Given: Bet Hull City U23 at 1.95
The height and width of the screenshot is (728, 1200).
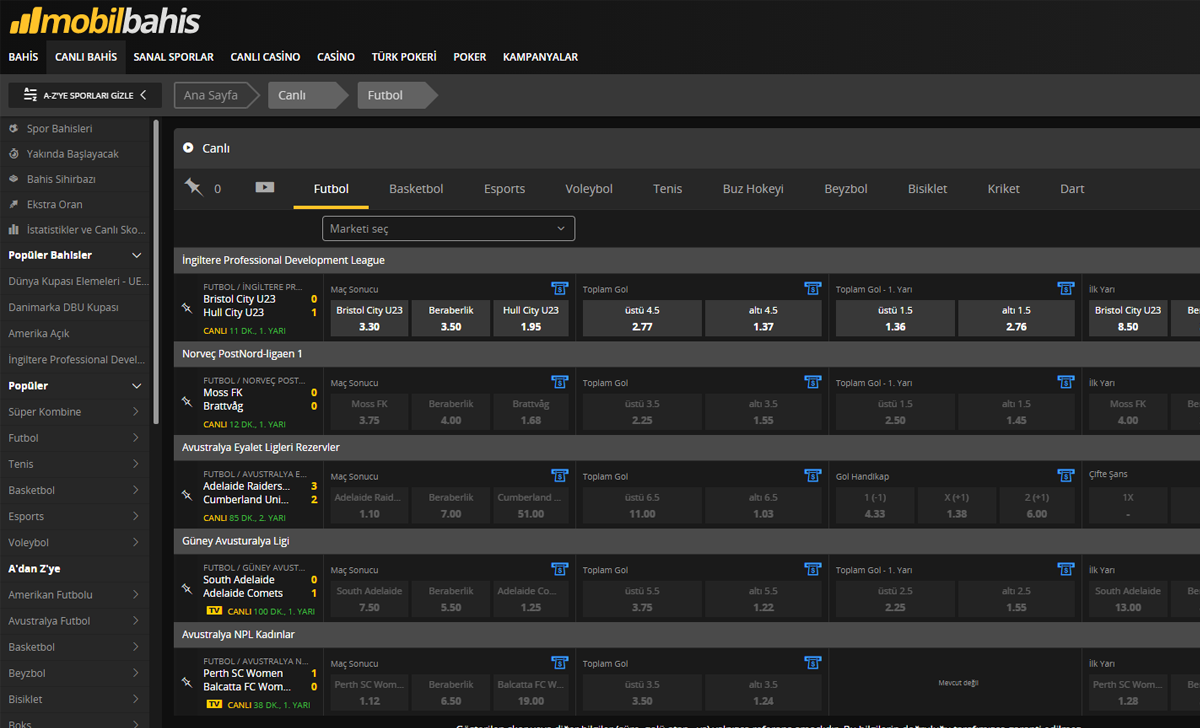Looking at the screenshot, I should [531, 319].
